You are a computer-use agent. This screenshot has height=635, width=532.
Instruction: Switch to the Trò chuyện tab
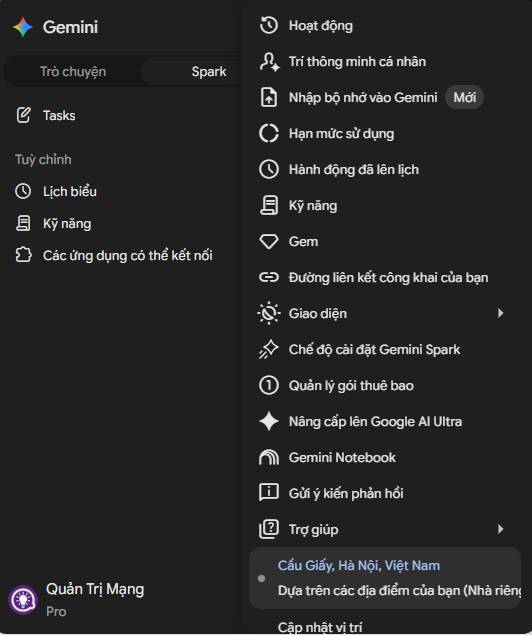point(73,71)
